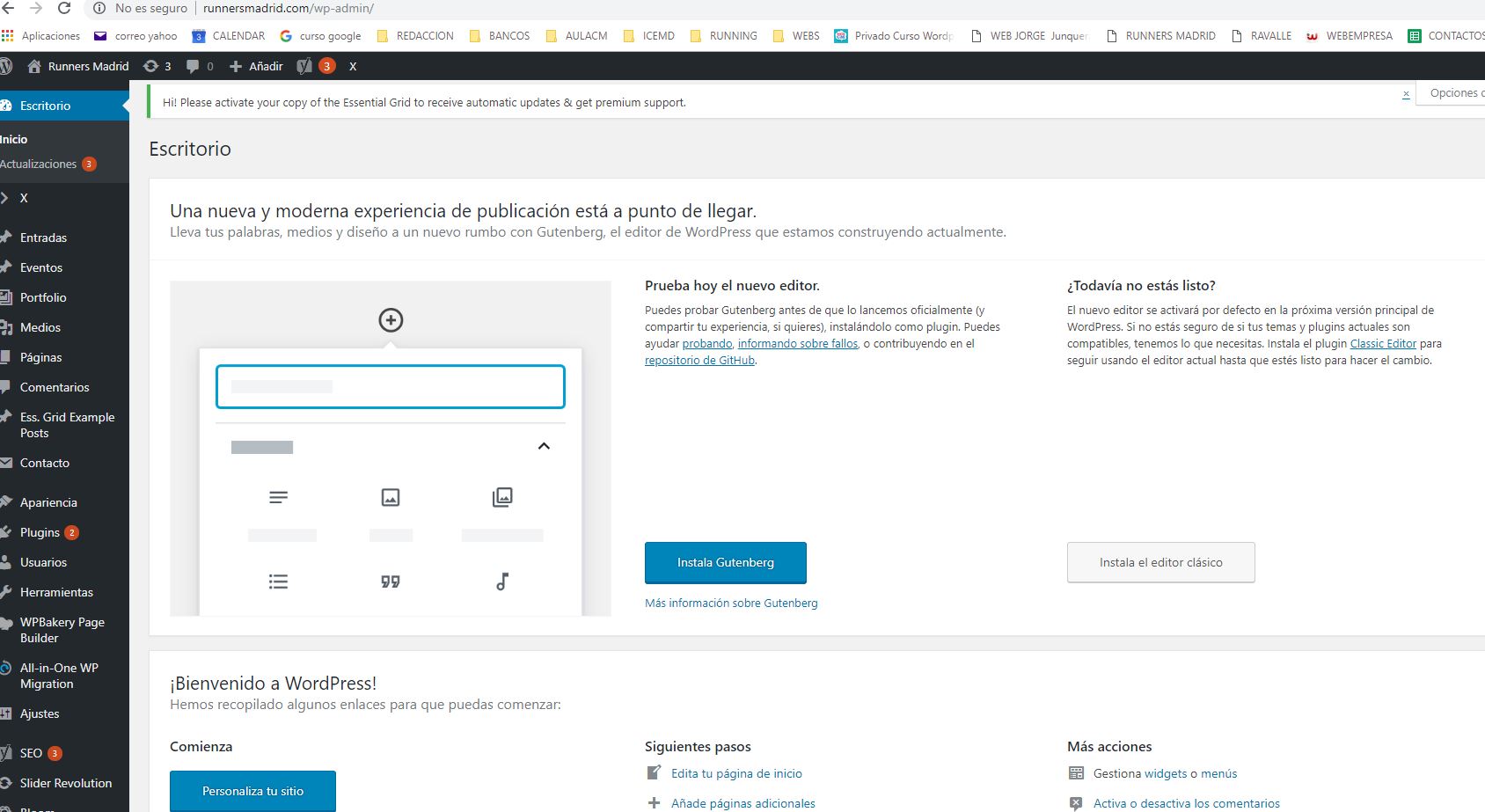The height and width of the screenshot is (812, 1485).
Task: Open the Privado Curso Wordpress bookmark
Action: point(894,36)
